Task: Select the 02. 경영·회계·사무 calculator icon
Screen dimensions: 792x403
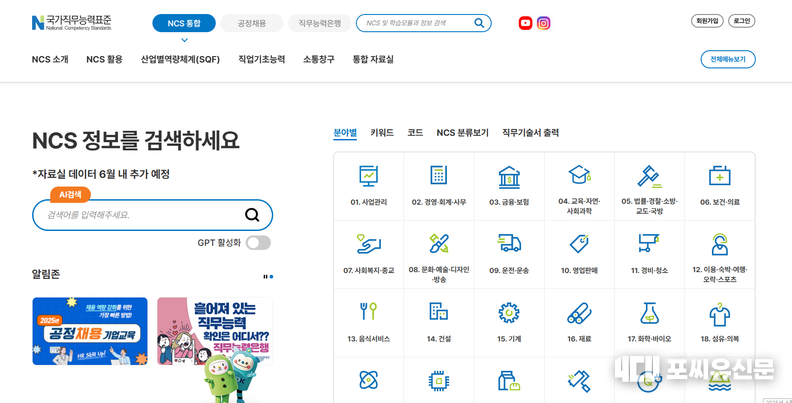Action: [x=438, y=175]
